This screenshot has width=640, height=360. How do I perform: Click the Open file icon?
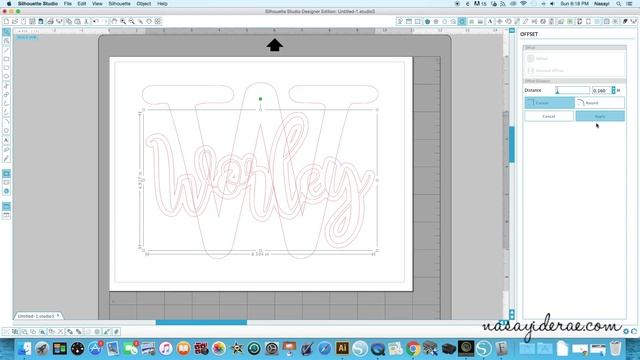point(15,21)
